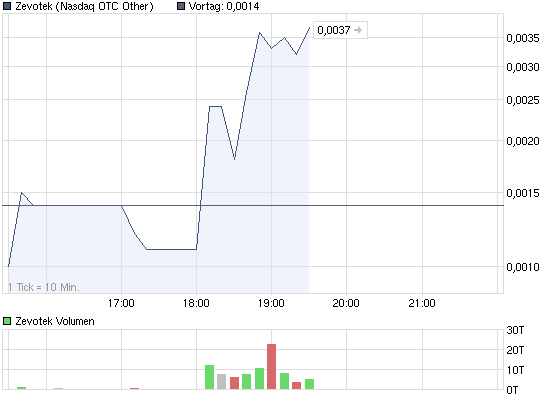Click the gray volume bar after 18:00

coord(221,381)
